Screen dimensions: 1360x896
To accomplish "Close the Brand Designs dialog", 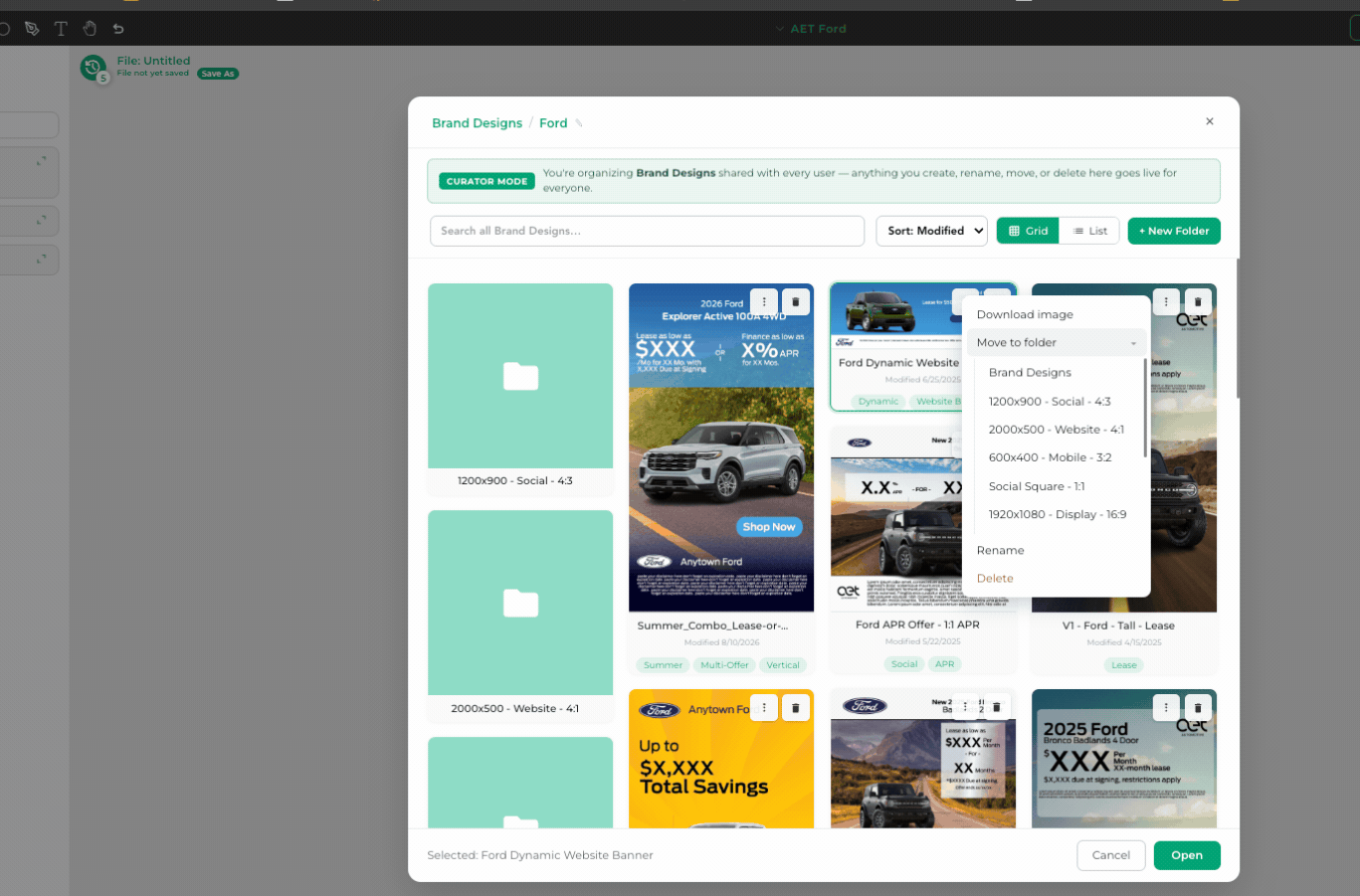I will click(x=1210, y=121).
